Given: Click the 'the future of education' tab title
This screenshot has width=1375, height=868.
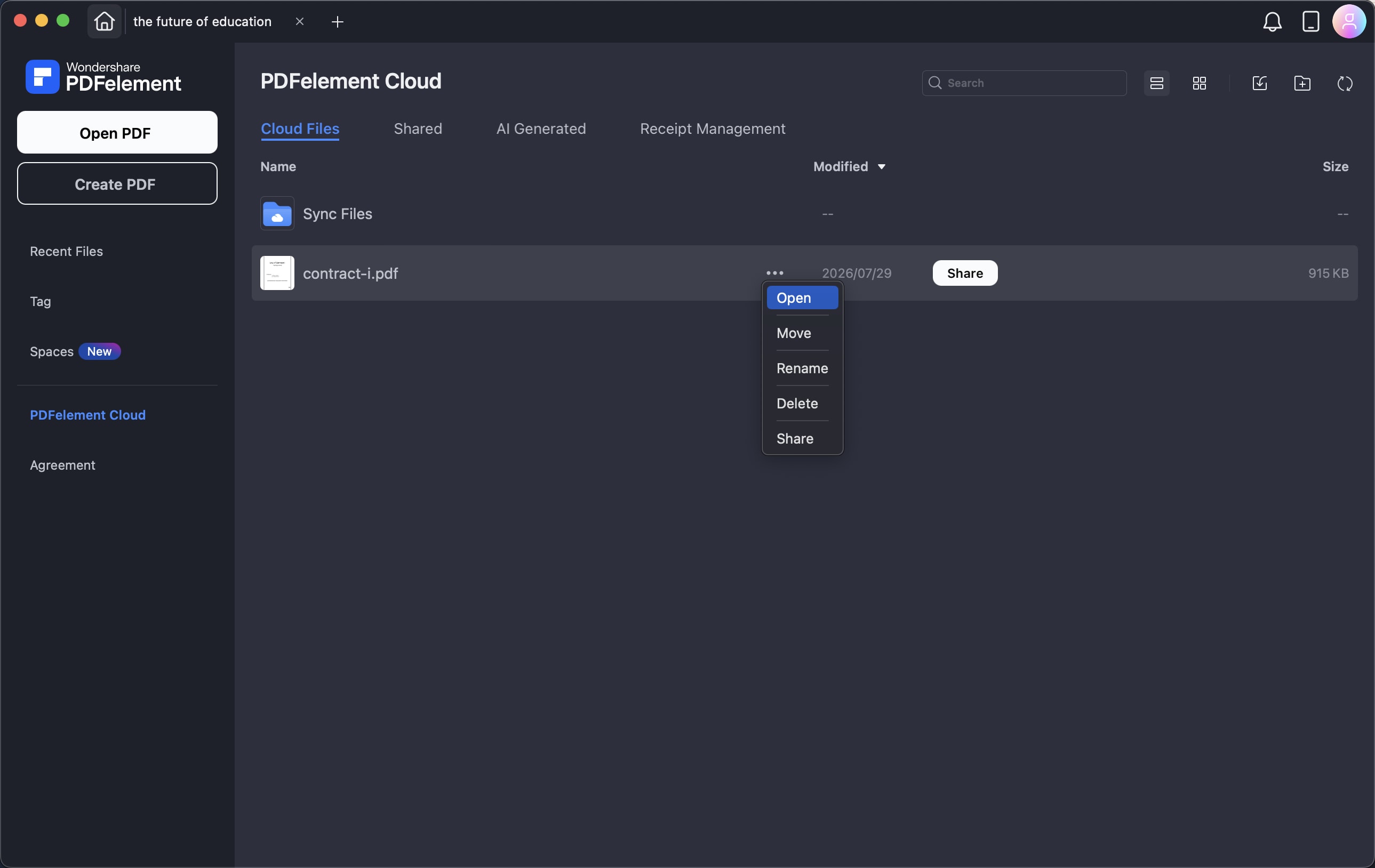Looking at the screenshot, I should coord(202,22).
